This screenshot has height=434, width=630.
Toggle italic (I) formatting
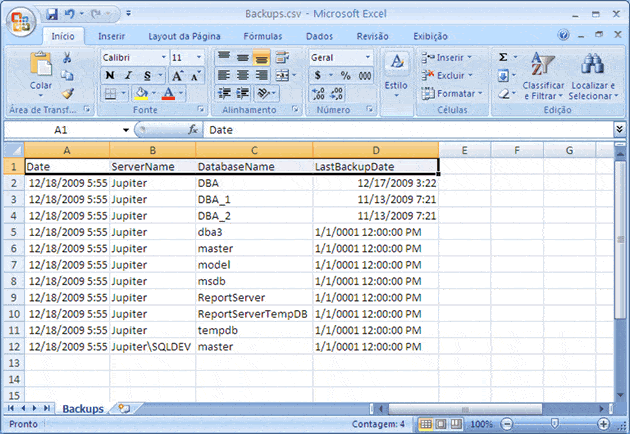[x=129, y=75]
